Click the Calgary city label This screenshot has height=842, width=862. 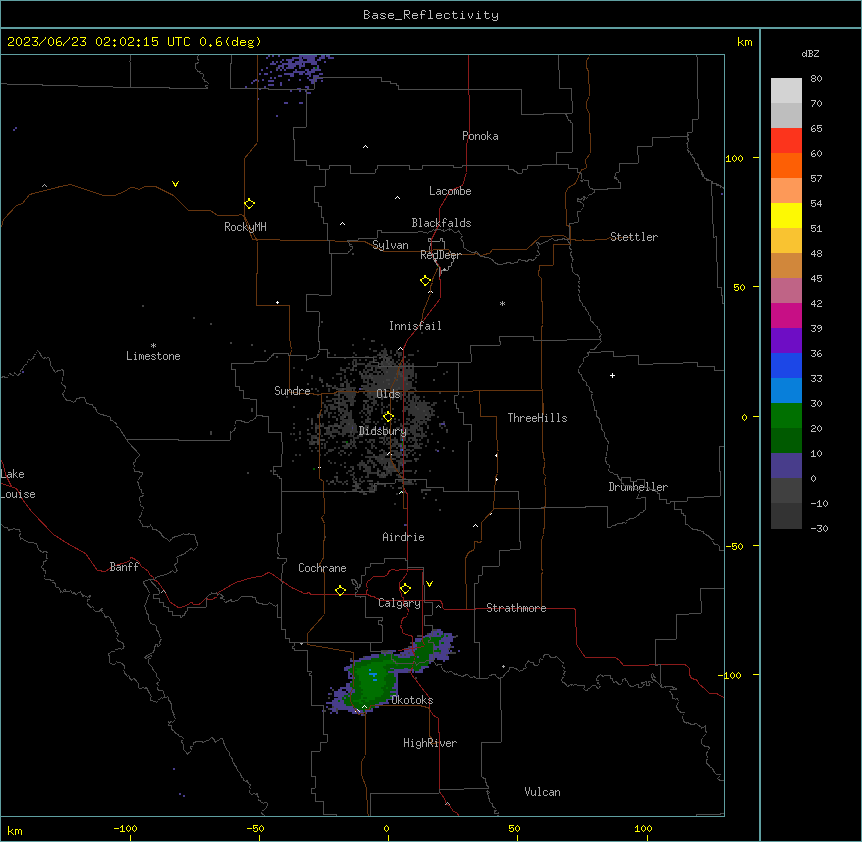pos(399,603)
